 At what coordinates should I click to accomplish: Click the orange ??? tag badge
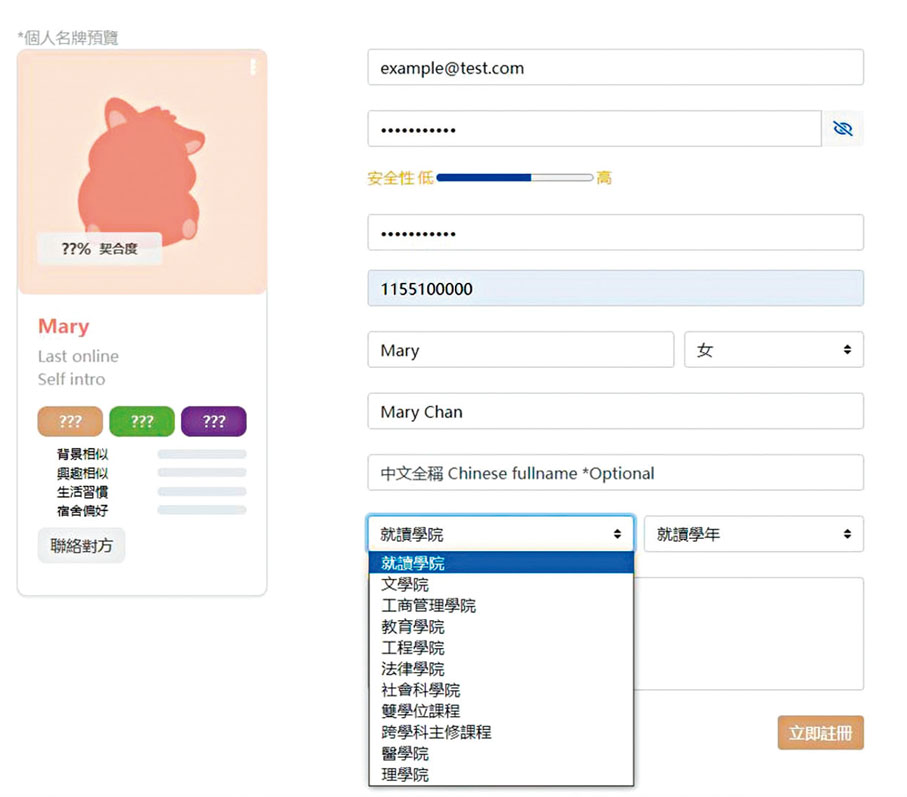point(69,421)
